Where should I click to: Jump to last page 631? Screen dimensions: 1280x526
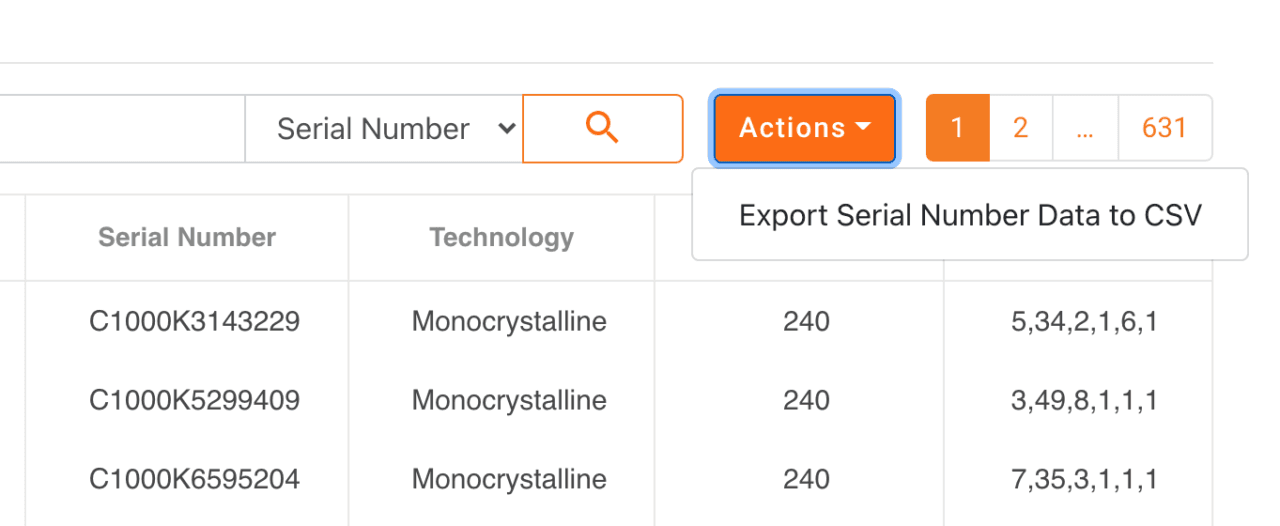coord(1164,128)
